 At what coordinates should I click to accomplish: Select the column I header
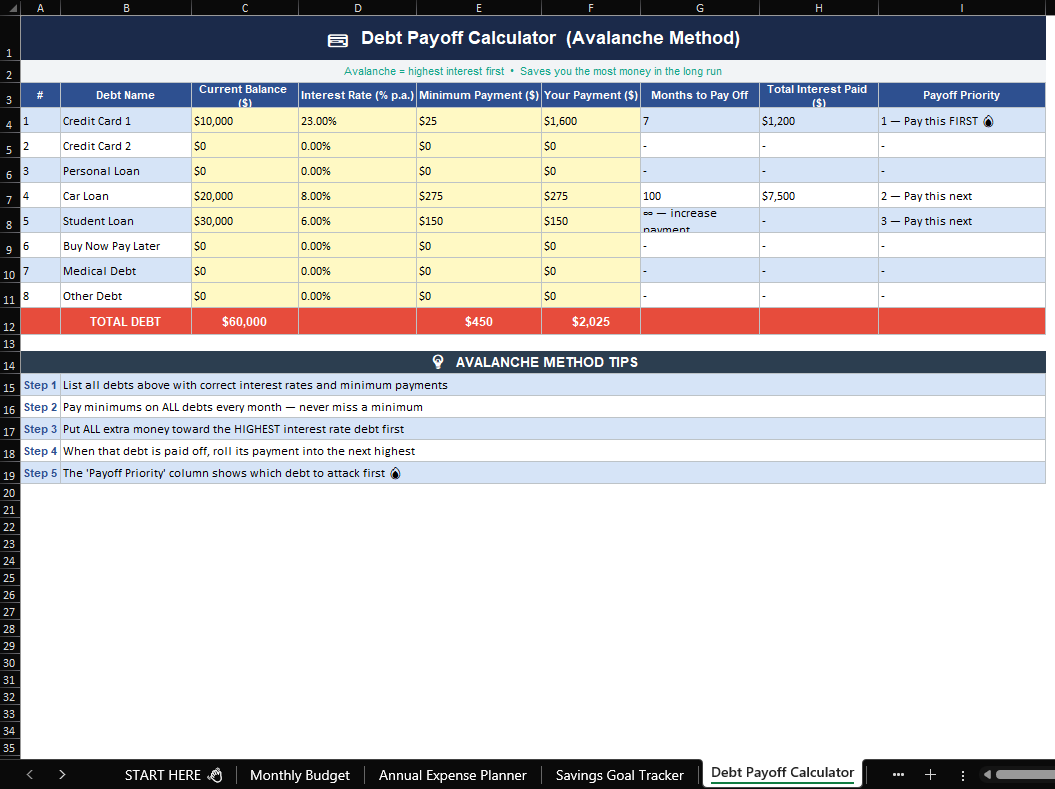(961, 8)
